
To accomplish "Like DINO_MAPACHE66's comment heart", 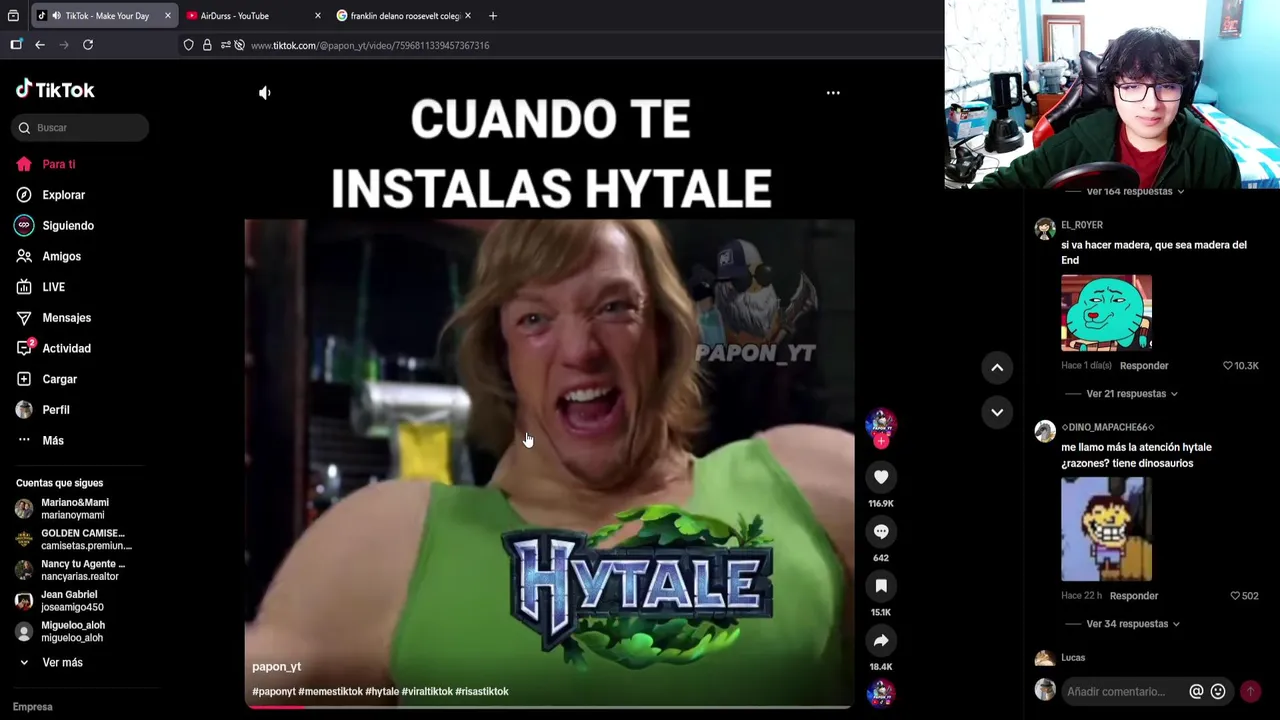I will click(1235, 596).
